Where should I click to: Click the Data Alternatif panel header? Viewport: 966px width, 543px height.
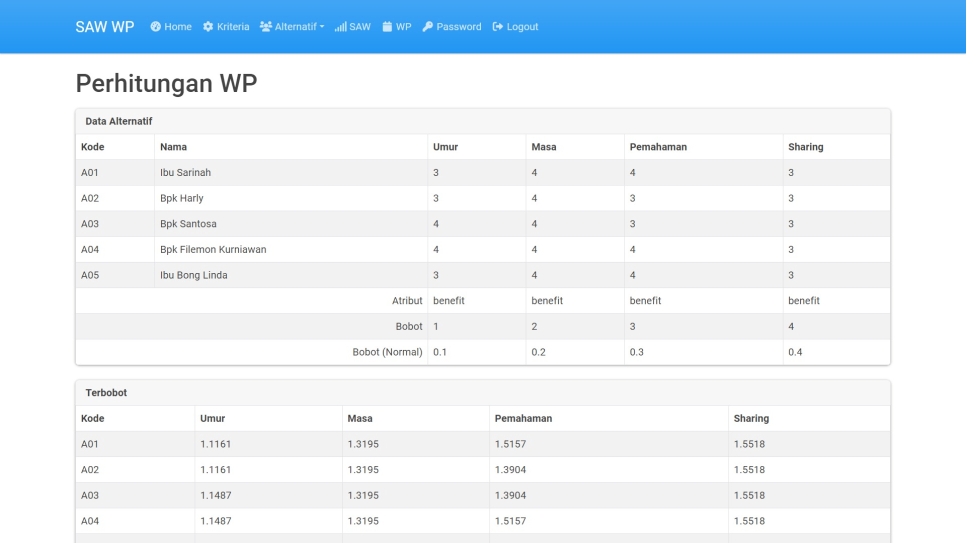click(x=483, y=121)
